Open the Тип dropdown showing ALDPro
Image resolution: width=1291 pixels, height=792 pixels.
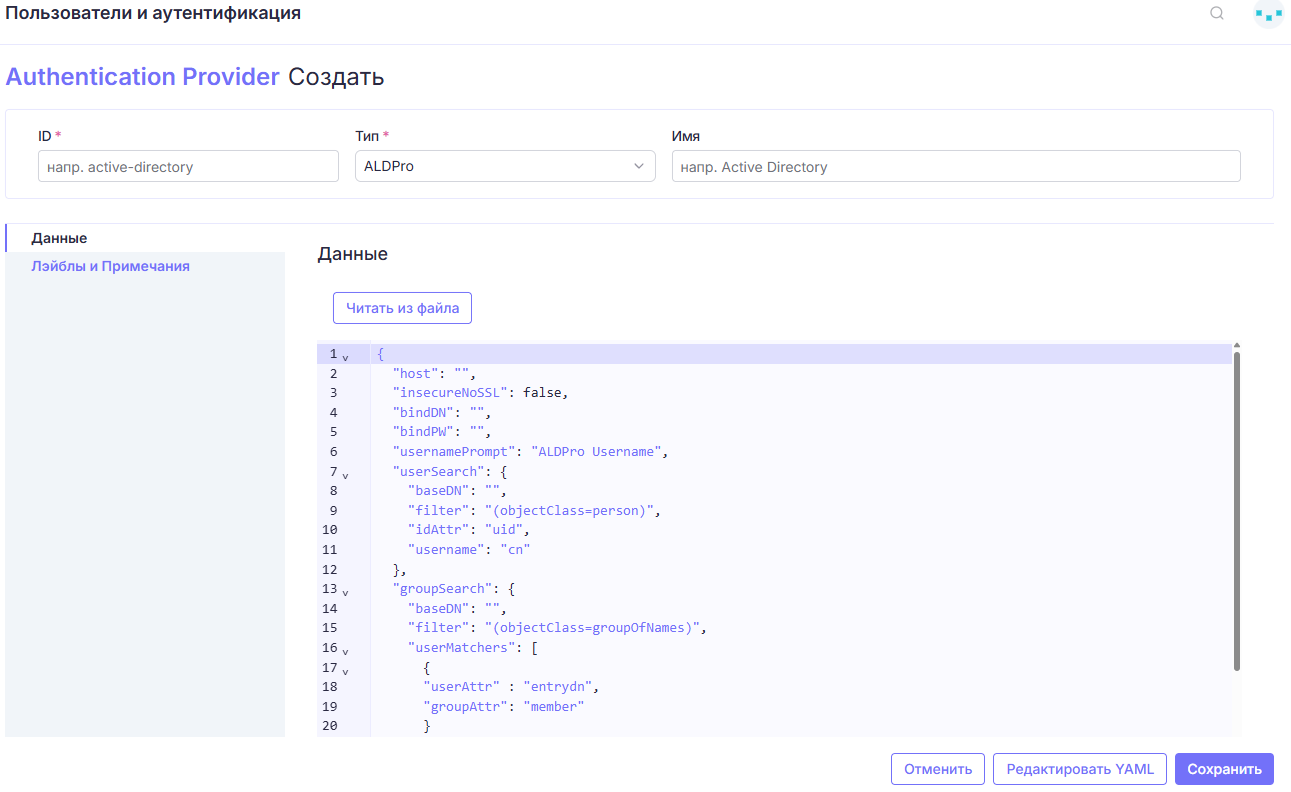[x=505, y=167]
